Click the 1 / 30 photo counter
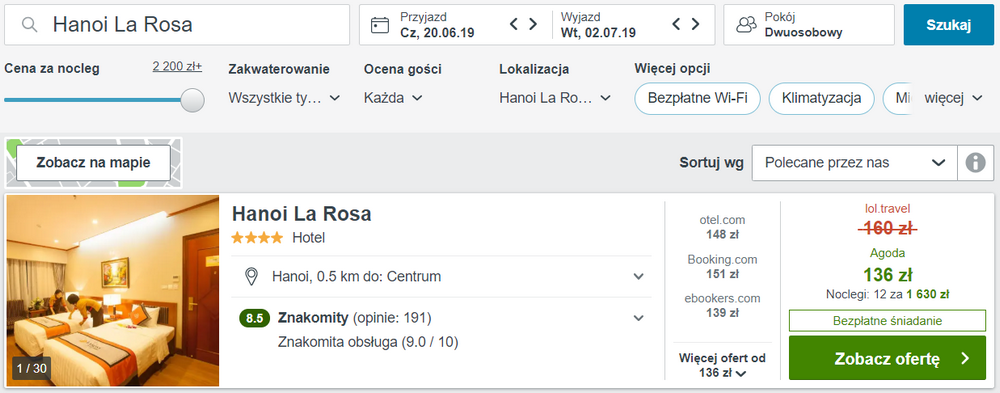This screenshot has height=393, width=1000. click(31, 368)
